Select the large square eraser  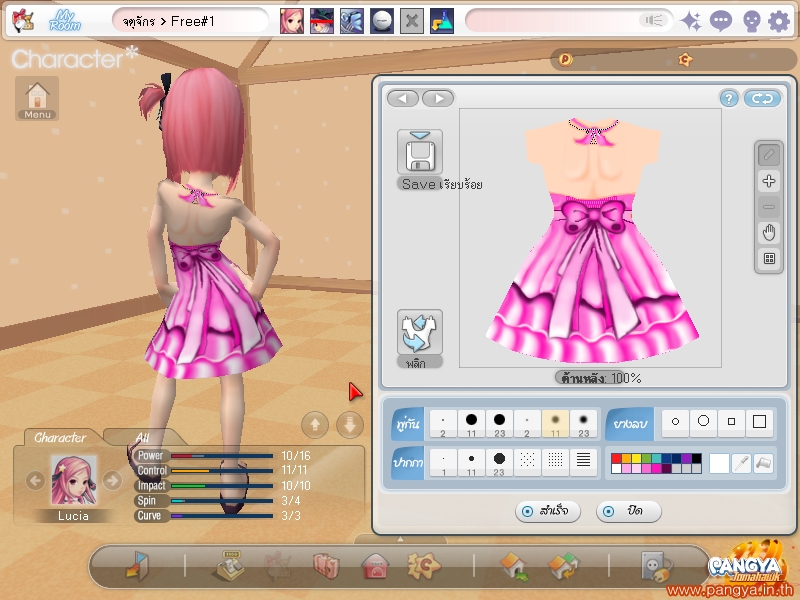click(x=759, y=421)
